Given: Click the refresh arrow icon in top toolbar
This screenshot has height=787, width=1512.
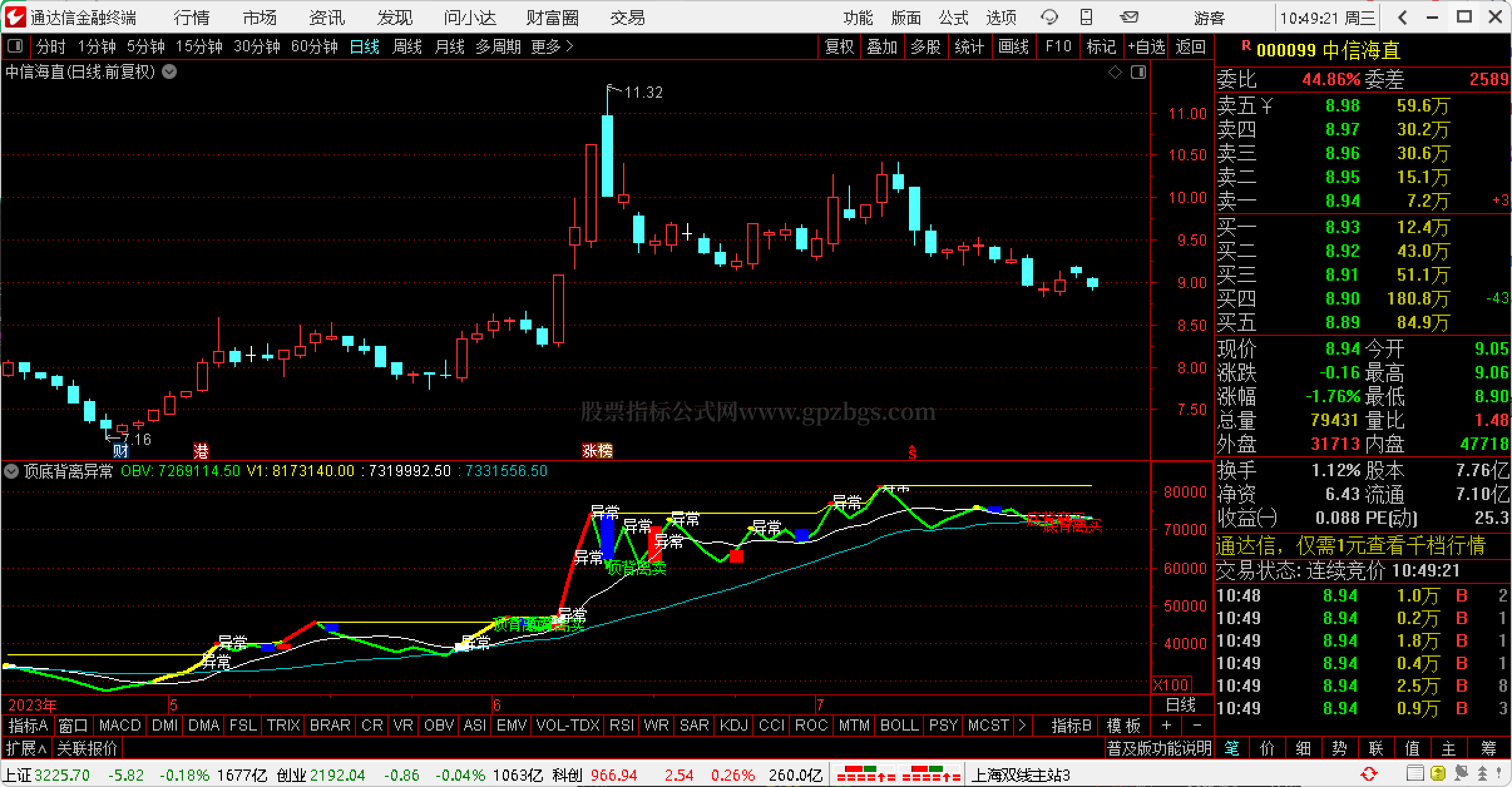Looking at the screenshot, I should (x=1049, y=18).
